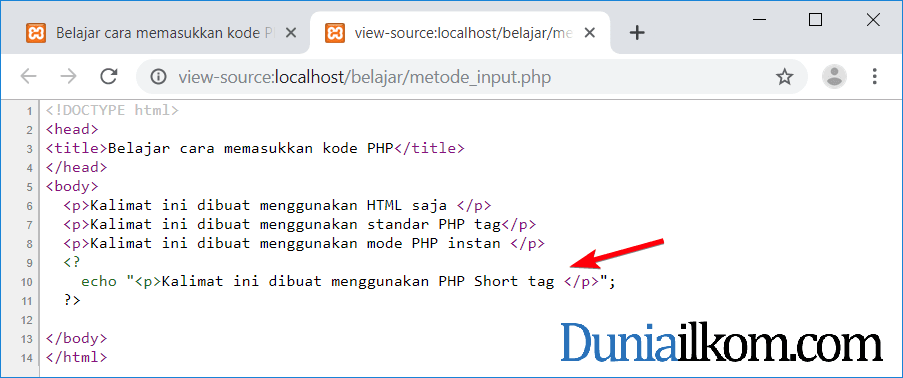Open the user profile avatar
Screen dimensions: 903x378
pyautogui.click(x=834, y=76)
